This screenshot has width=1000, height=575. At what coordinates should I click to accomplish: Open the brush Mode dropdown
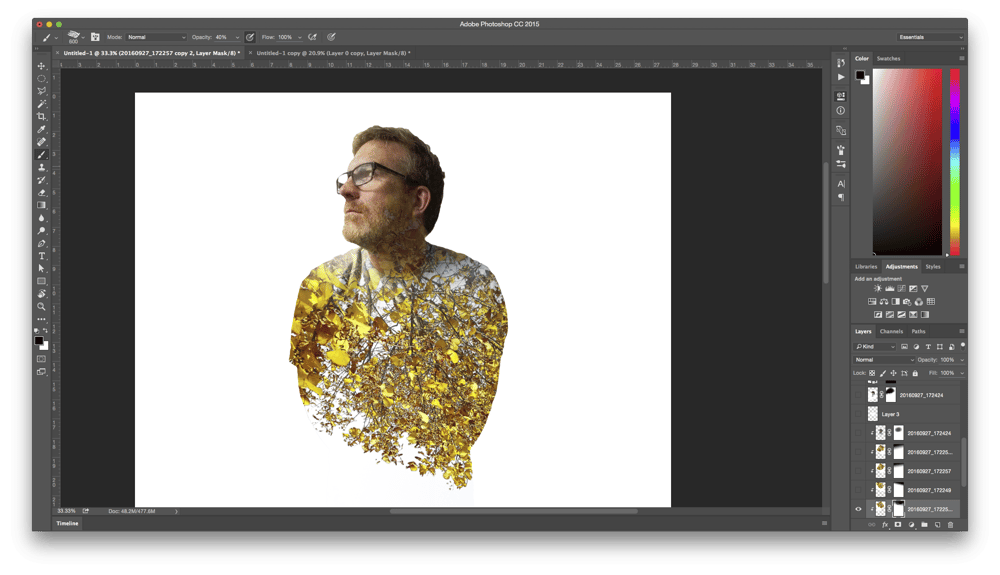(156, 37)
